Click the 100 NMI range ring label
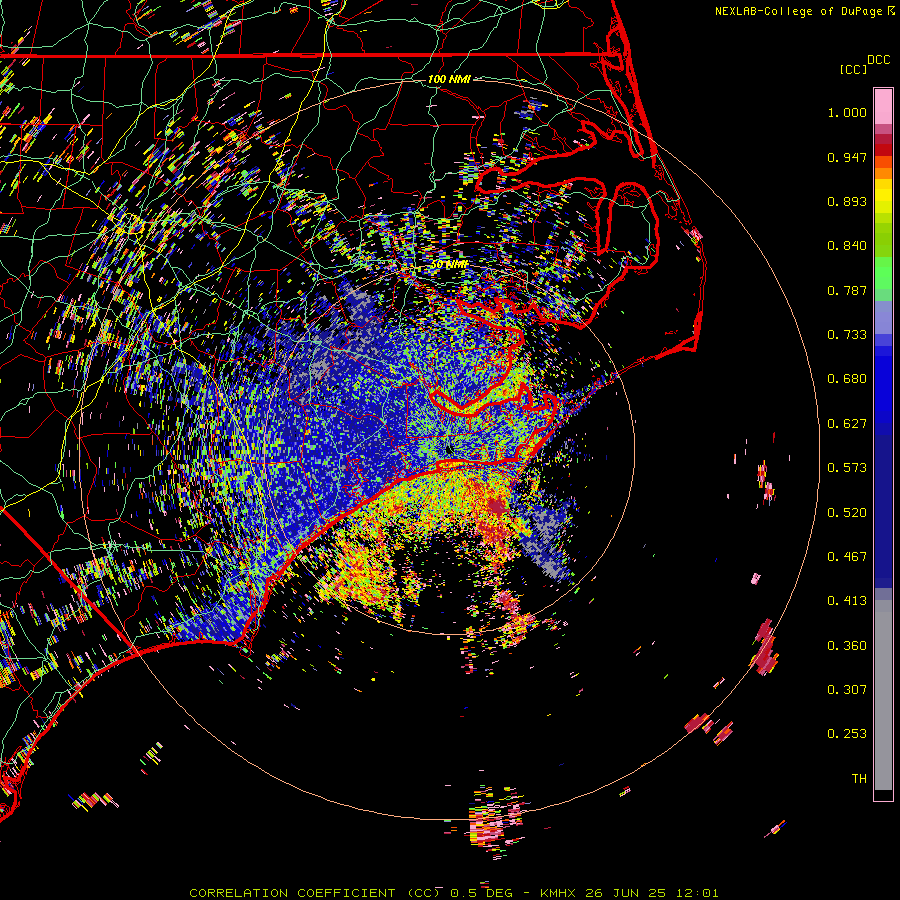 point(449,79)
